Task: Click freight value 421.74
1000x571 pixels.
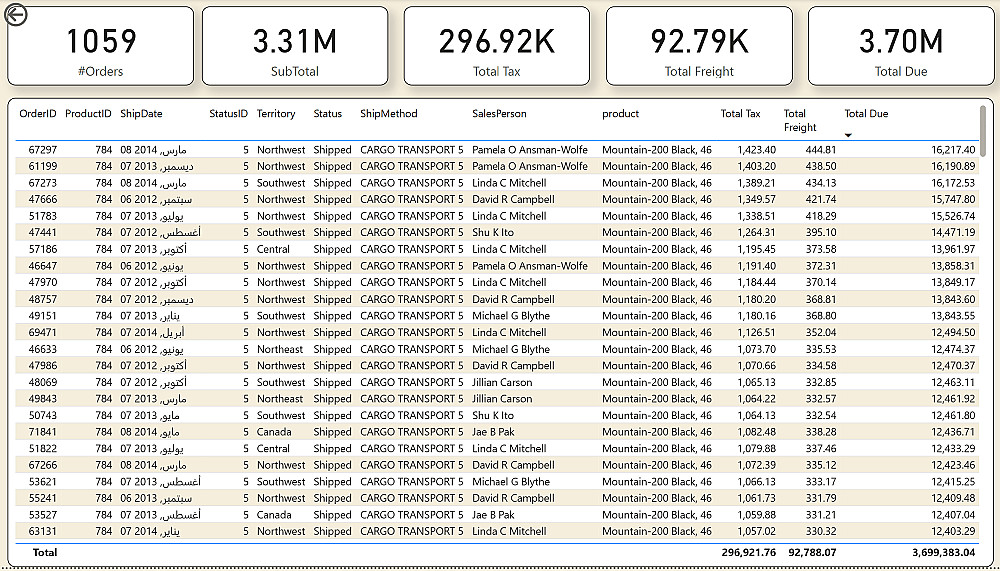Action: tap(821, 200)
